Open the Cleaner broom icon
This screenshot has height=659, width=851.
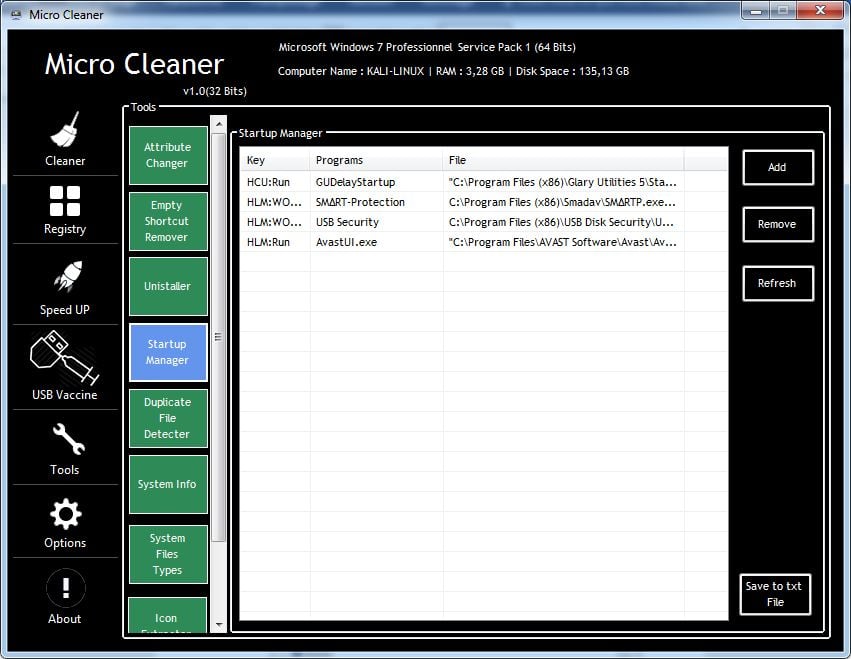[65, 129]
